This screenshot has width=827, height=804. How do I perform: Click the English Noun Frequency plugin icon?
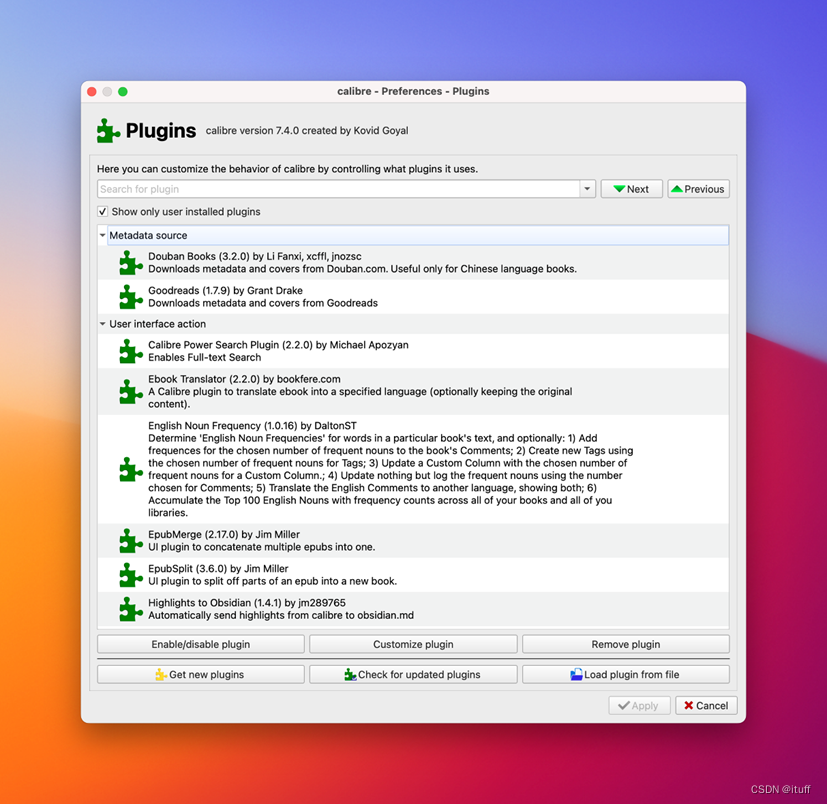coord(131,469)
